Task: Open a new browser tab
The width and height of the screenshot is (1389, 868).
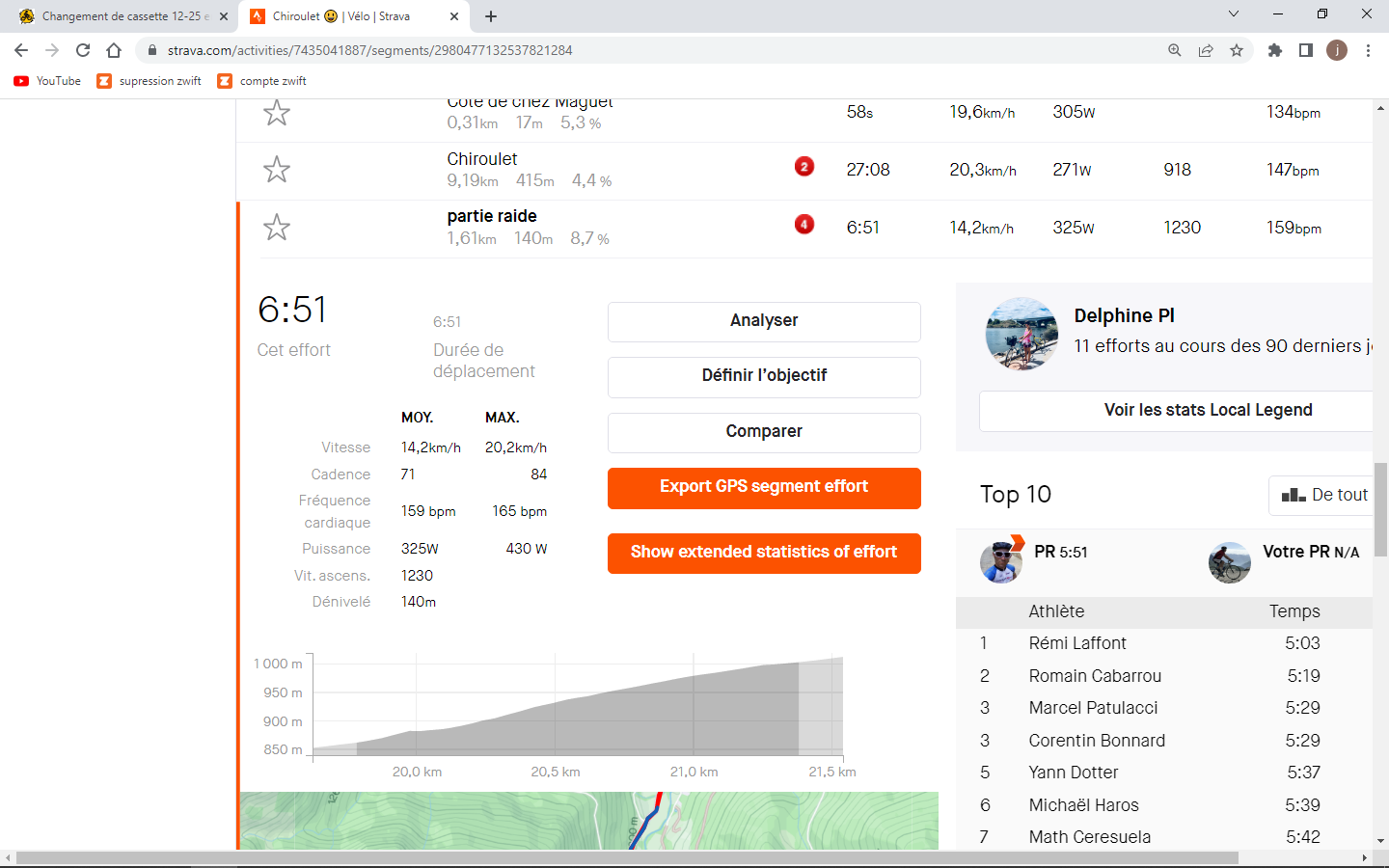Action: point(491,16)
